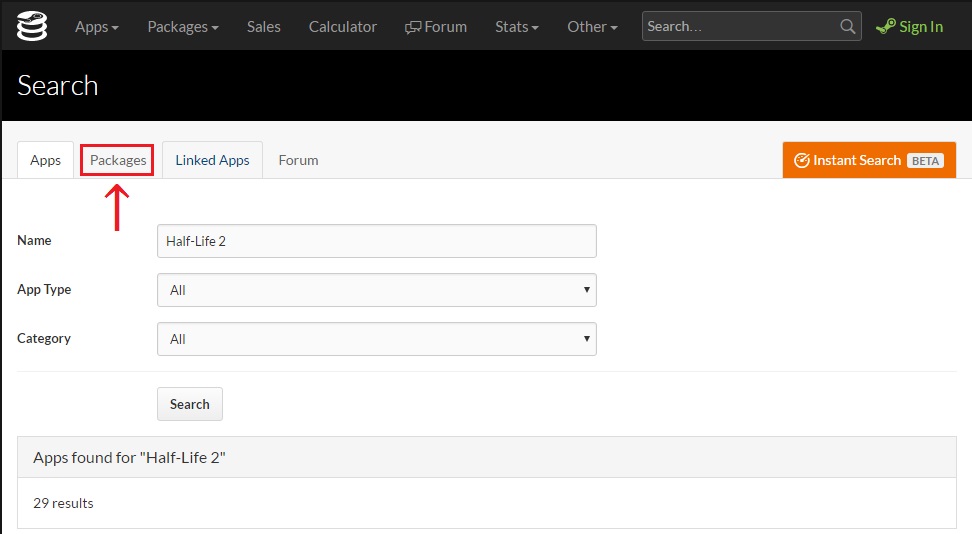Click the Name input field

pyautogui.click(x=377, y=241)
